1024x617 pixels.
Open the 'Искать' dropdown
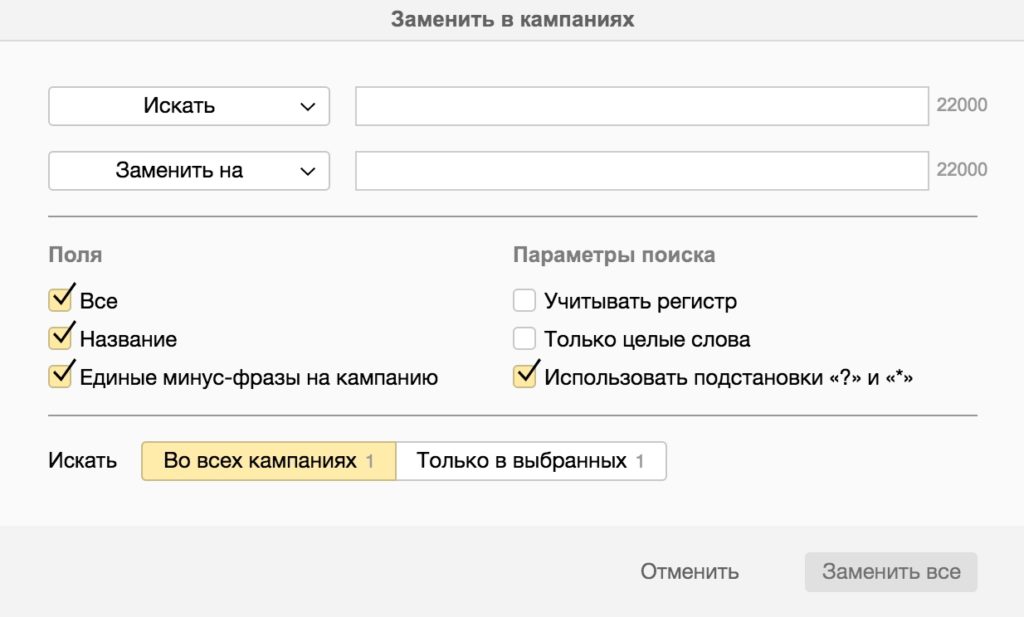click(189, 106)
